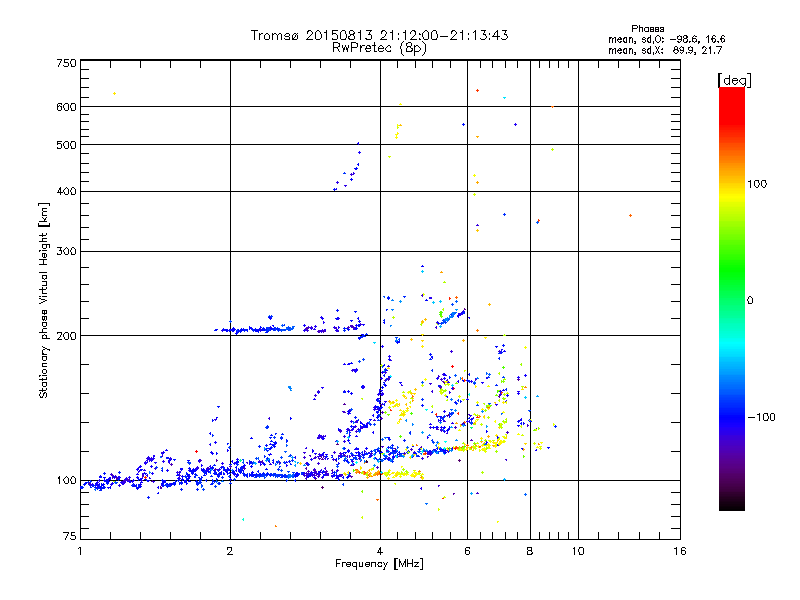Click the "Frequency [MHz]" axis label
The height and width of the screenshot is (600, 800).
click(379, 564)
